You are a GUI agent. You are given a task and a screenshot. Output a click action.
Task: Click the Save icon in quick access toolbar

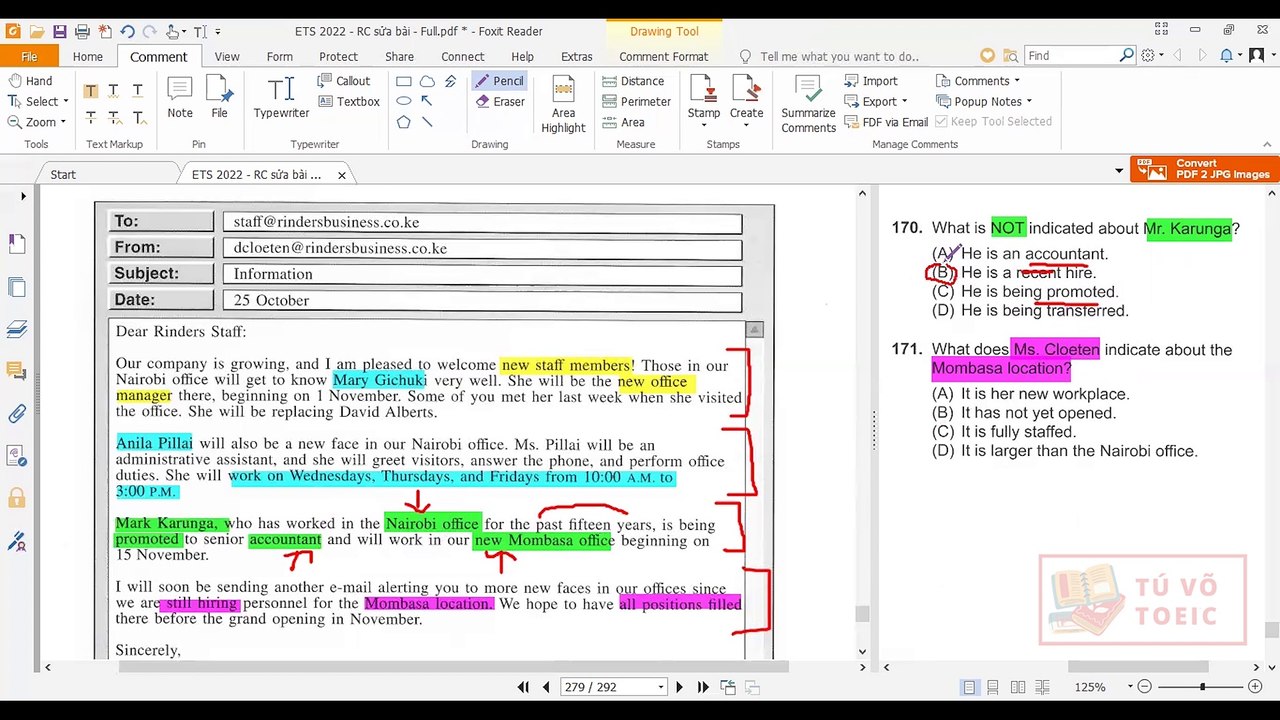59,31
